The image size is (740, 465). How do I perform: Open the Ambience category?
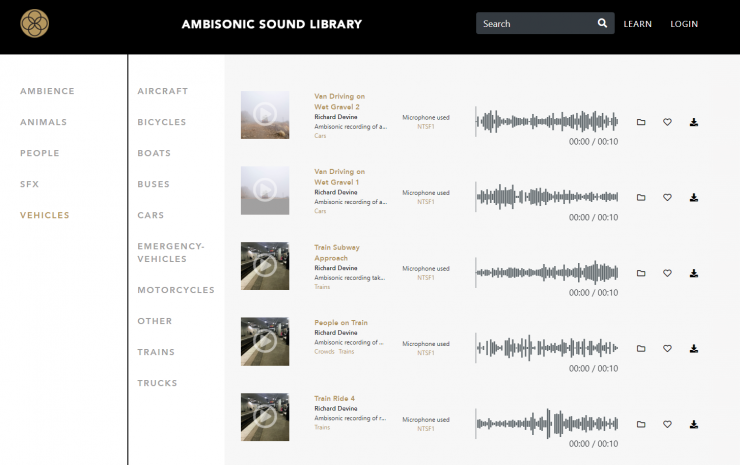pyautogui.click(x=47, y=91)
